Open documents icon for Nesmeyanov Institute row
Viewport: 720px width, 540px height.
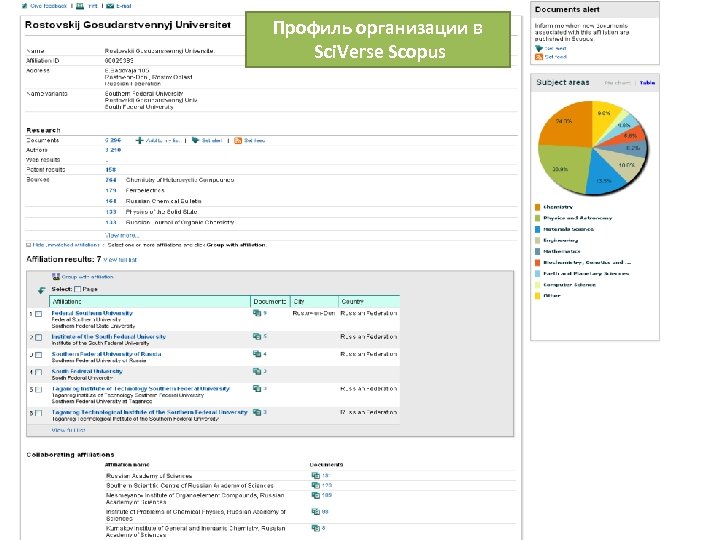click(x=315, y=495)
